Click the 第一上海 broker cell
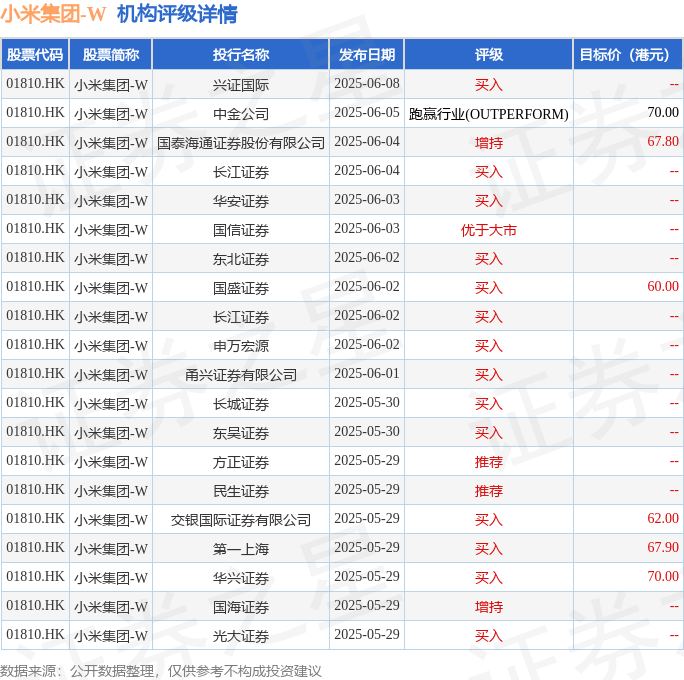 click(x=241, y=549)
